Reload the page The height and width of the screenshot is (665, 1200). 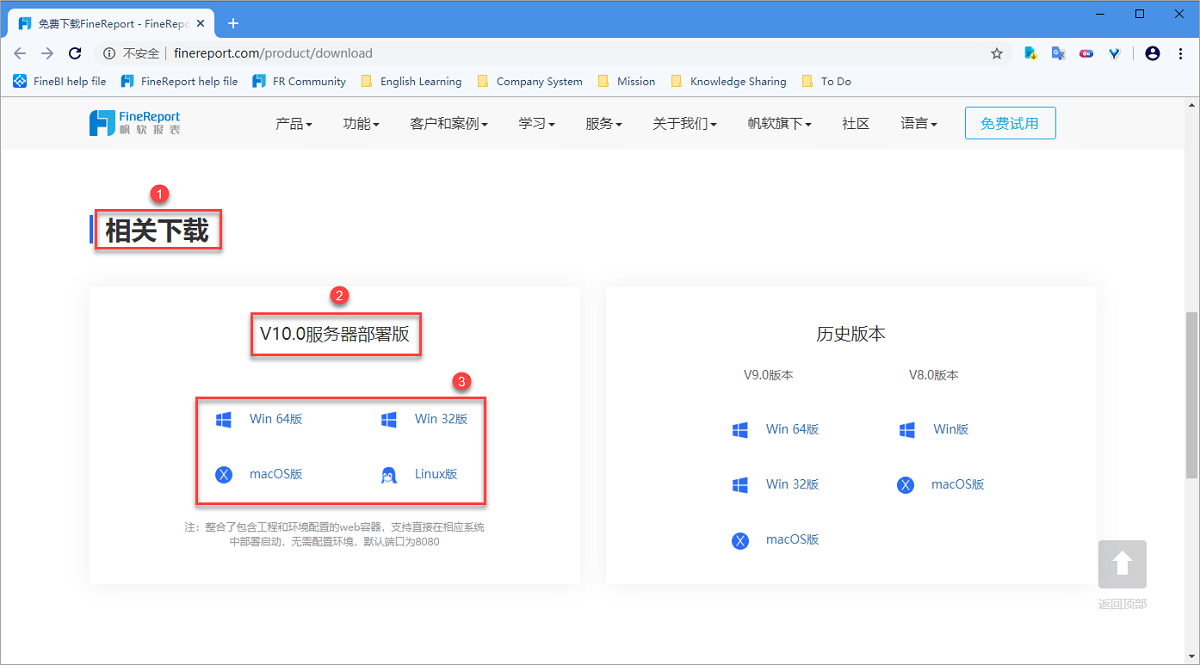tap(75, 53)
